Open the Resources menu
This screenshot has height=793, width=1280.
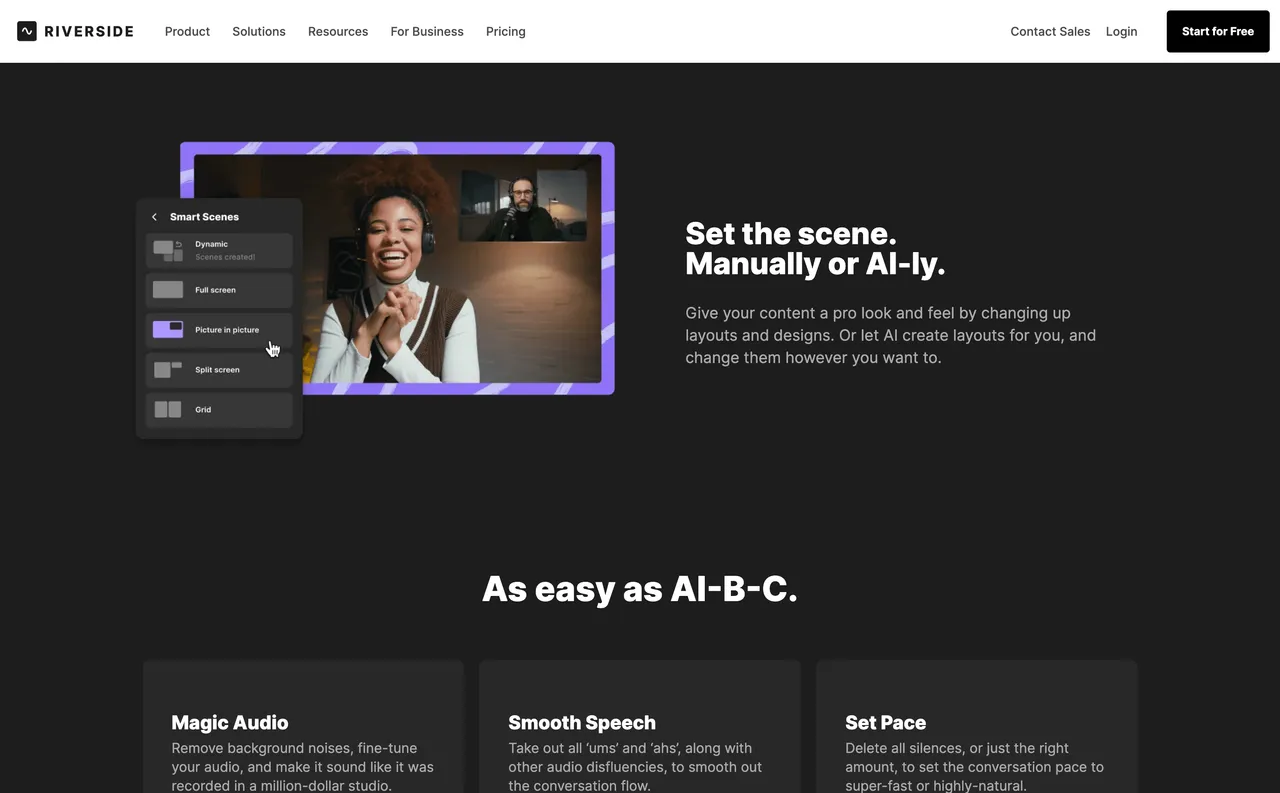[x=338, y=32]
